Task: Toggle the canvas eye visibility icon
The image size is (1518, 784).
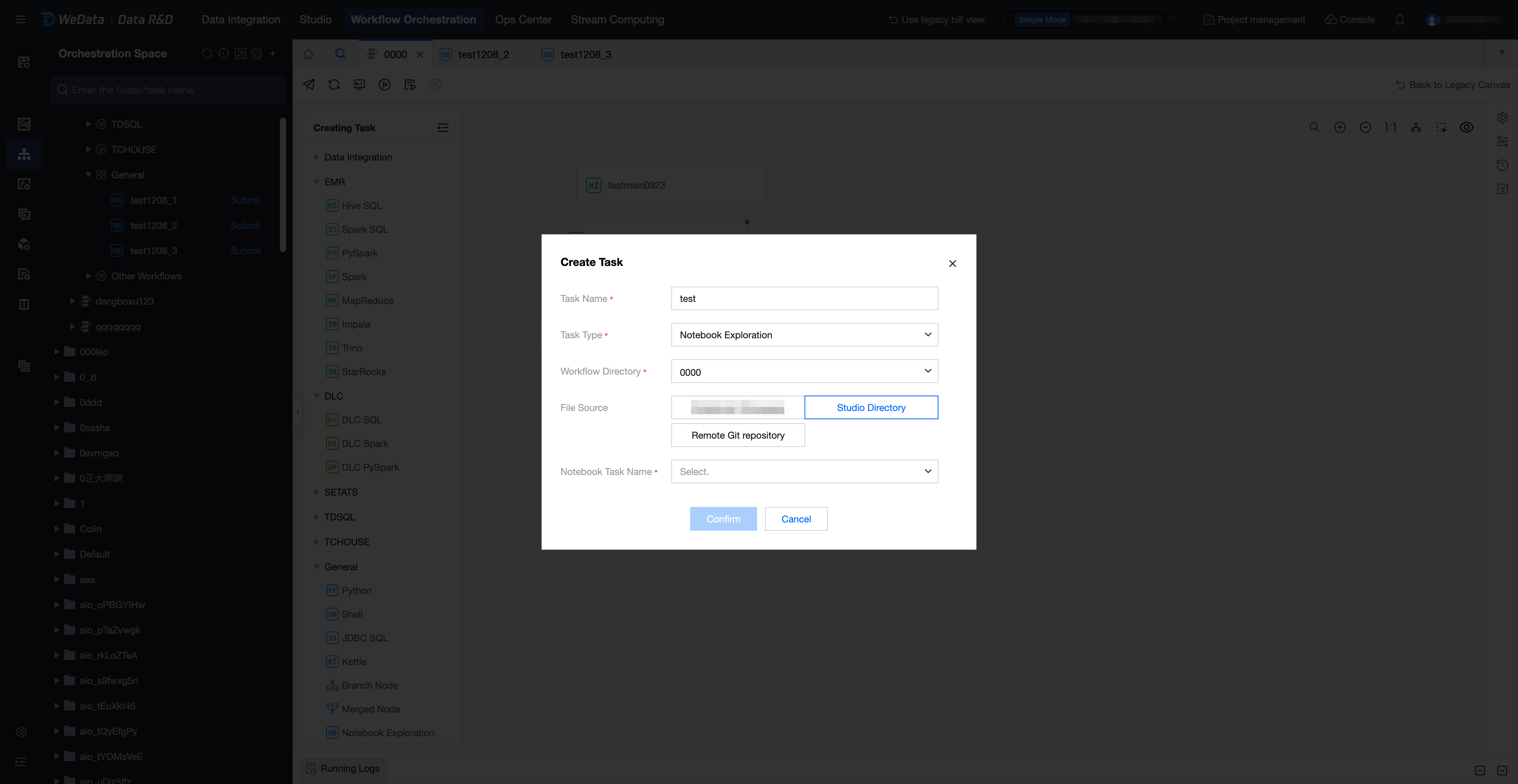Action: 1466,127
